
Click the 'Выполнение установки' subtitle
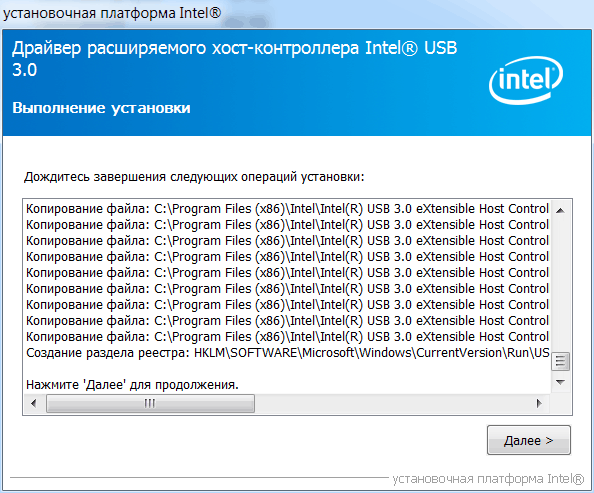click(x=101, y=108)
